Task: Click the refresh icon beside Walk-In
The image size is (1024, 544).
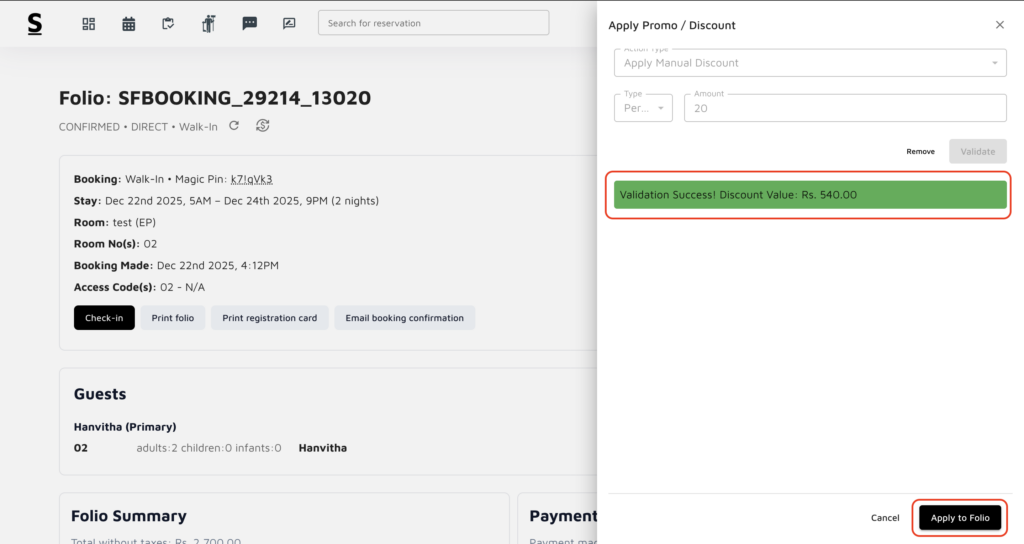Action: (234, 126)
